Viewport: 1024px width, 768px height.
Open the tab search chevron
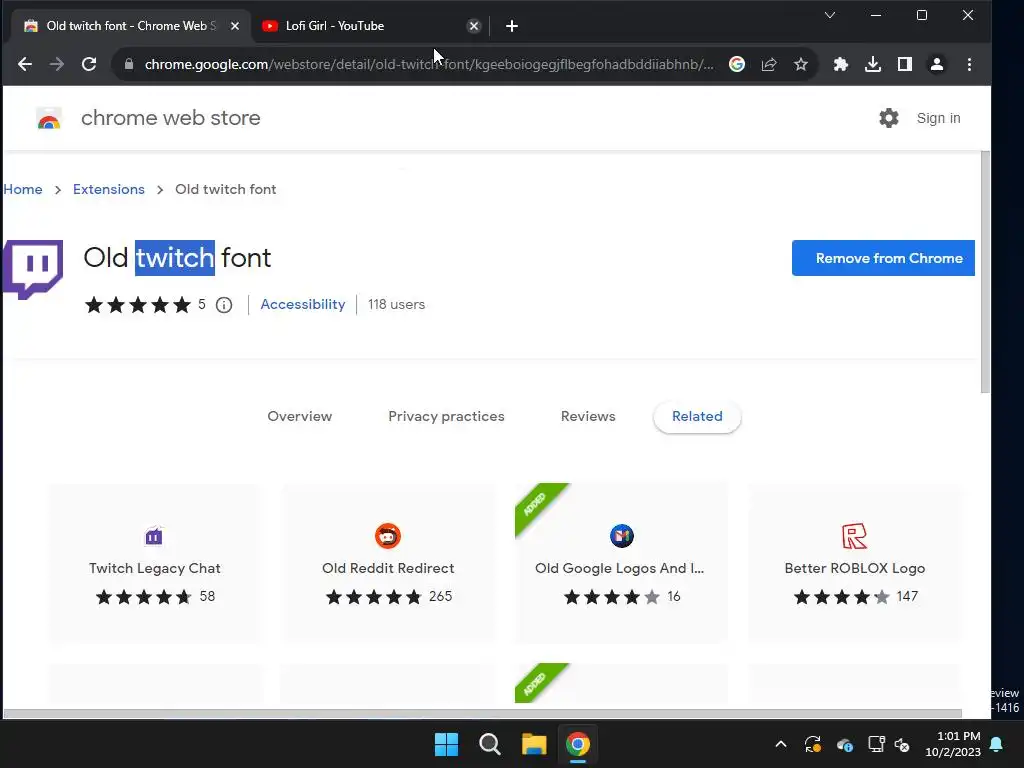click(x=830, y=15)
